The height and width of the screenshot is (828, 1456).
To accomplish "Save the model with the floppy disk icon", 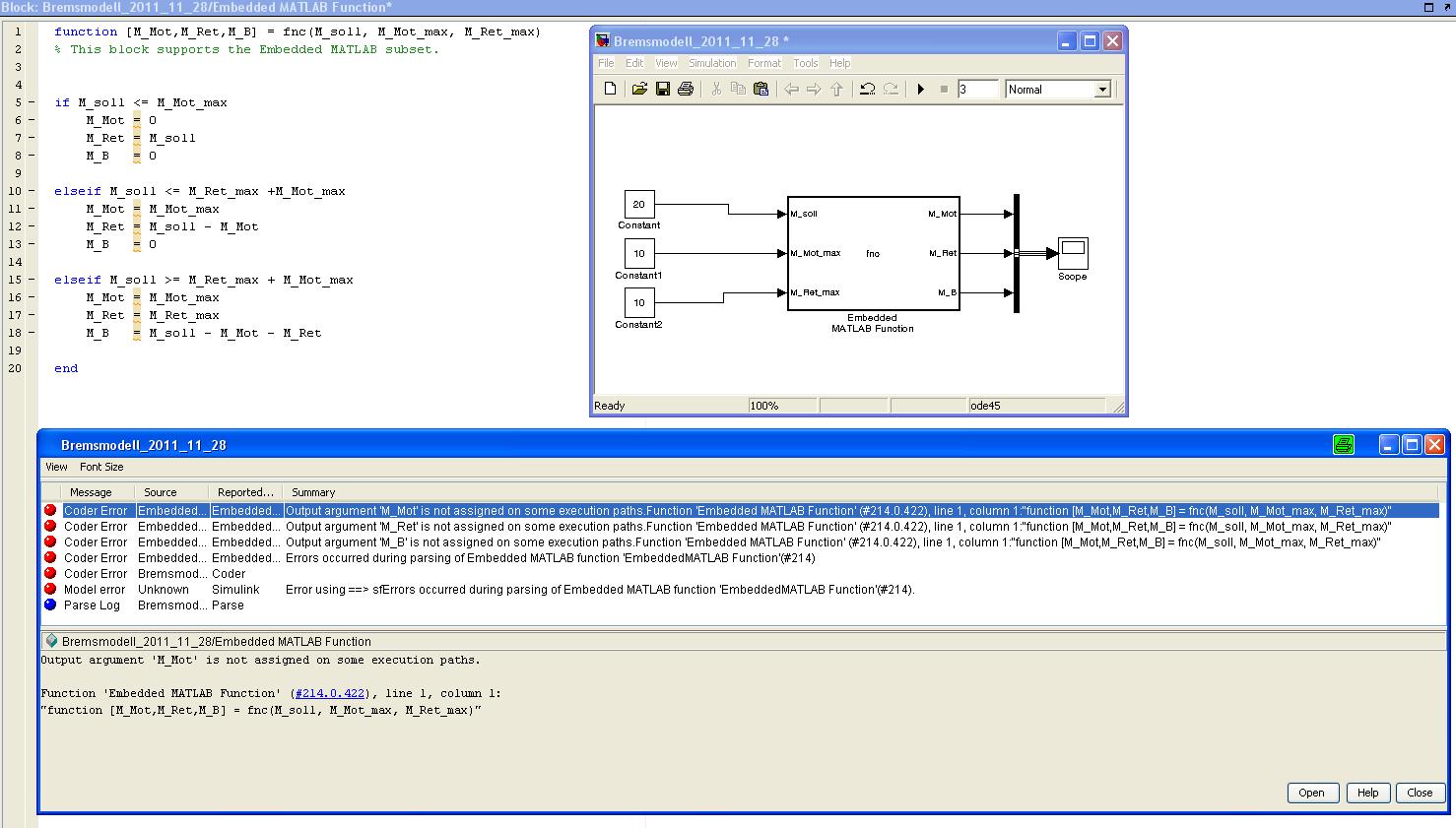I will pyautogui.click(x=663, y=90).
